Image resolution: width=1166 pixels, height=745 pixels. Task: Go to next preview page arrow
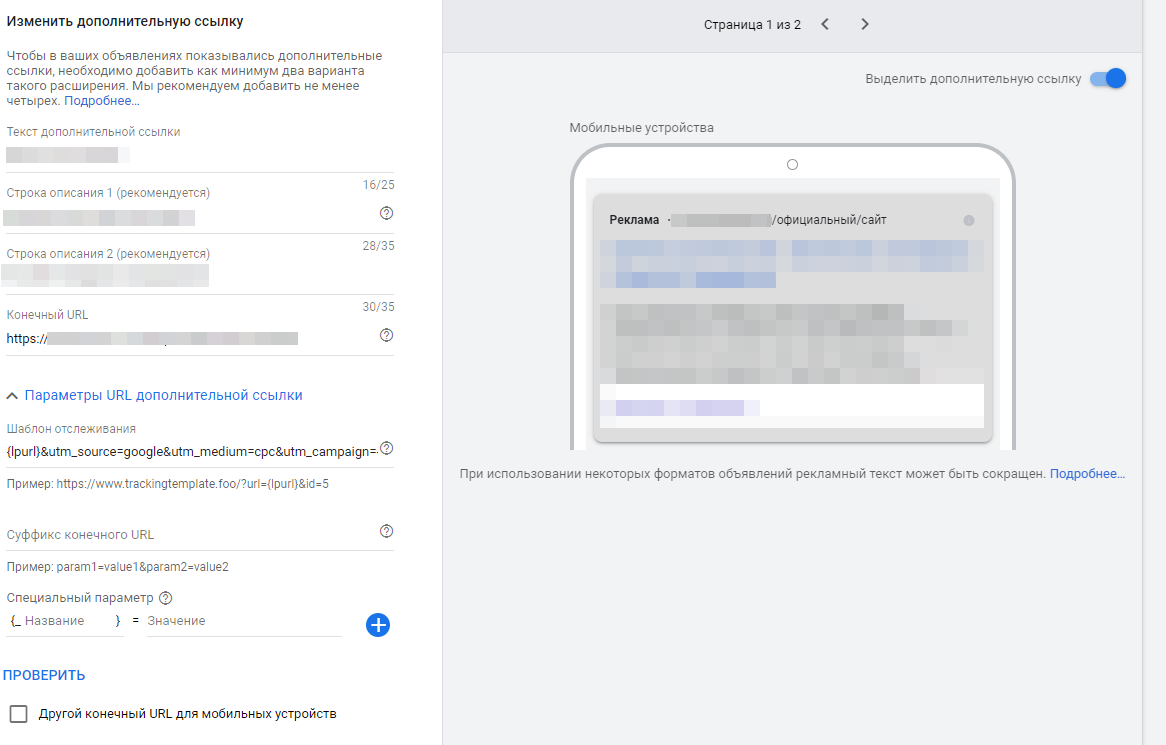[x=865, y=25]
